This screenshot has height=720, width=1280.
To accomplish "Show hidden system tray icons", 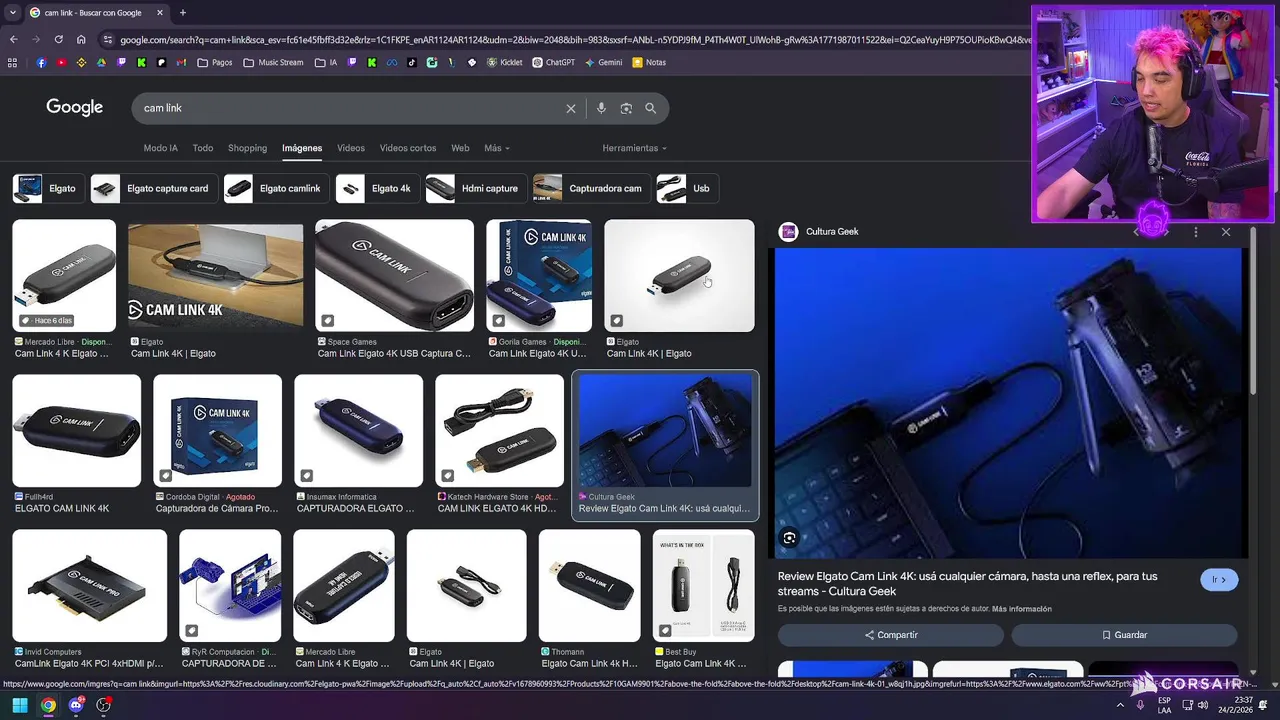I will click(1122, 705).
